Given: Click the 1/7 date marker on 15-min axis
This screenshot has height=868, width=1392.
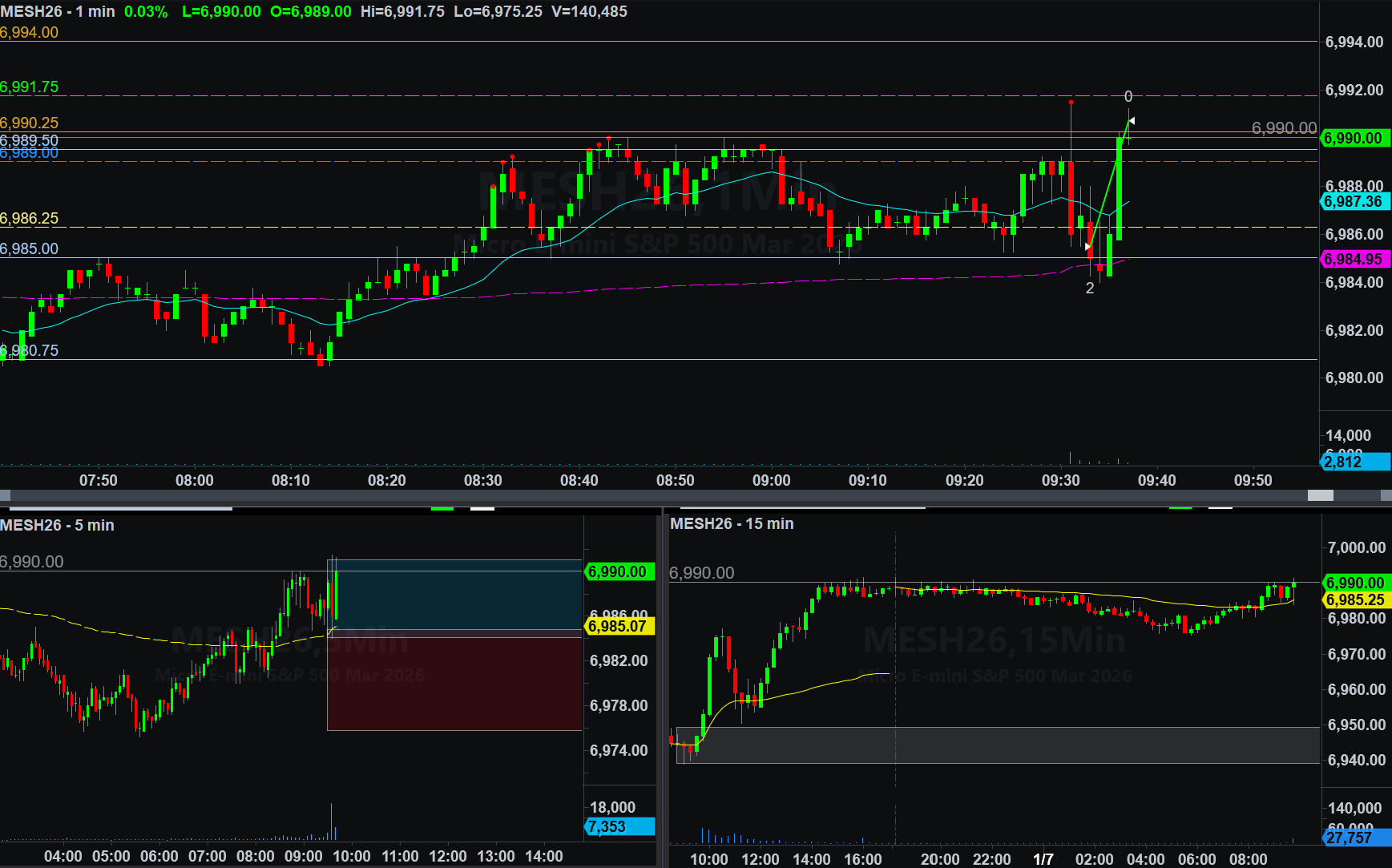Looking at the screenshot, I should (1043, 859).
